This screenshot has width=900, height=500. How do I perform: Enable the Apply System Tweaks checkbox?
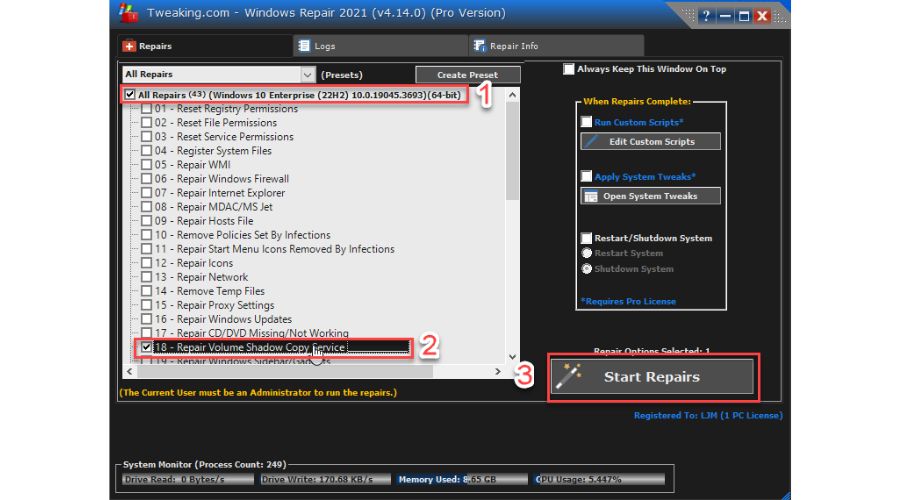point(586,176)
